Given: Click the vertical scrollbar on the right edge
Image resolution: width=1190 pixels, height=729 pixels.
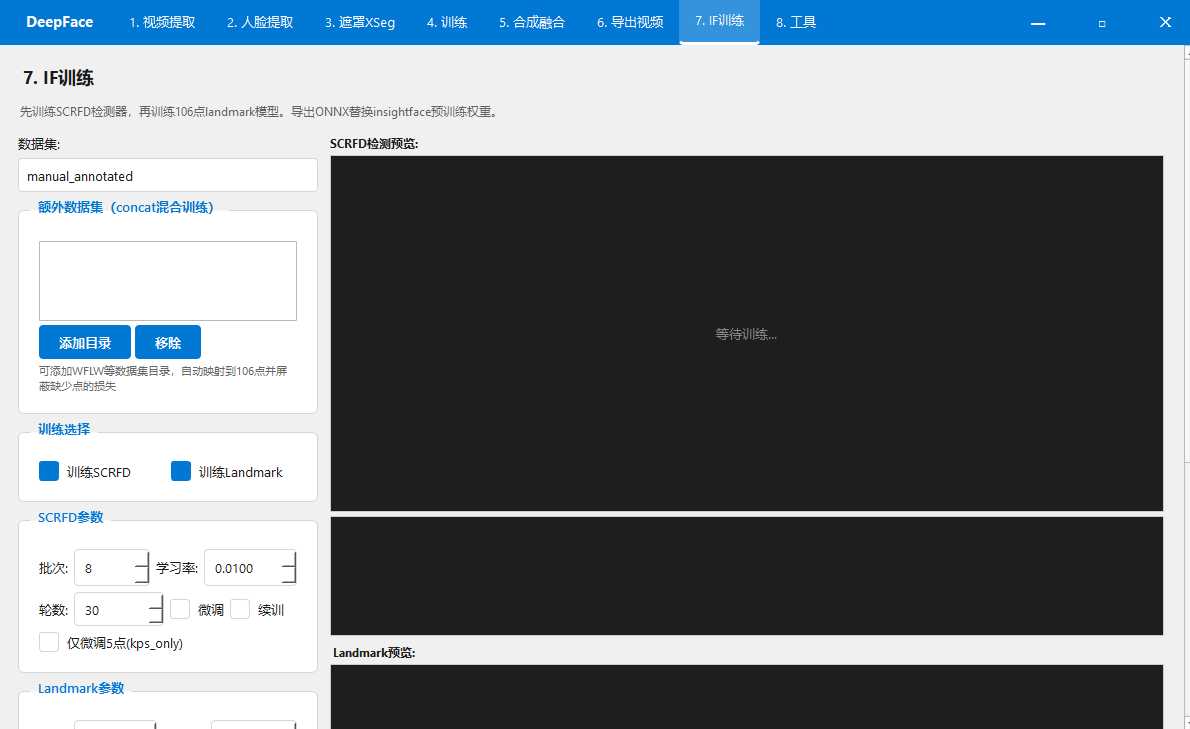Looking at the screenshot, I should click(1186, 387).
